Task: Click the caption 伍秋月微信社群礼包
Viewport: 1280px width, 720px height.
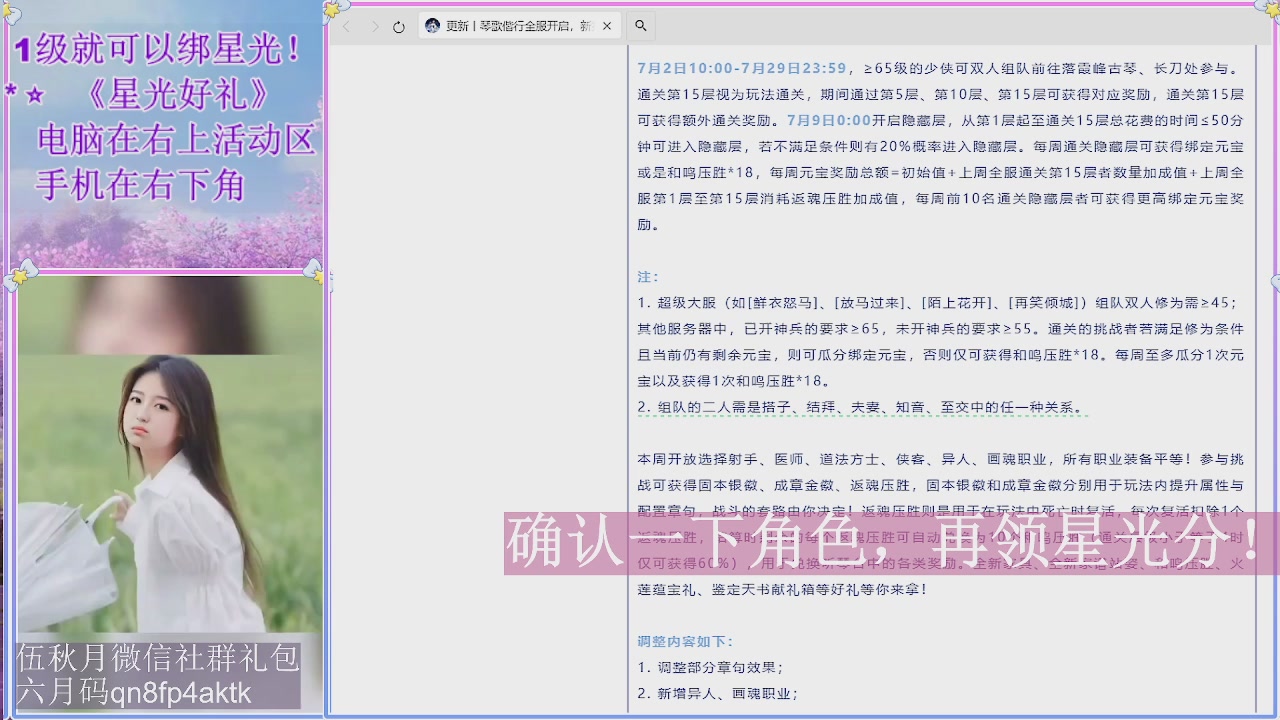Action: point(158,657)
